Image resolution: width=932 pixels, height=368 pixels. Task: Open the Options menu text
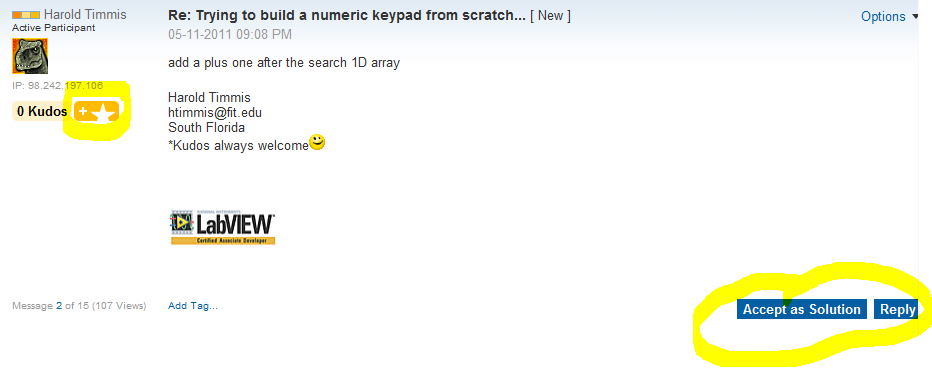pyautogui.click(x=883, y=17)
